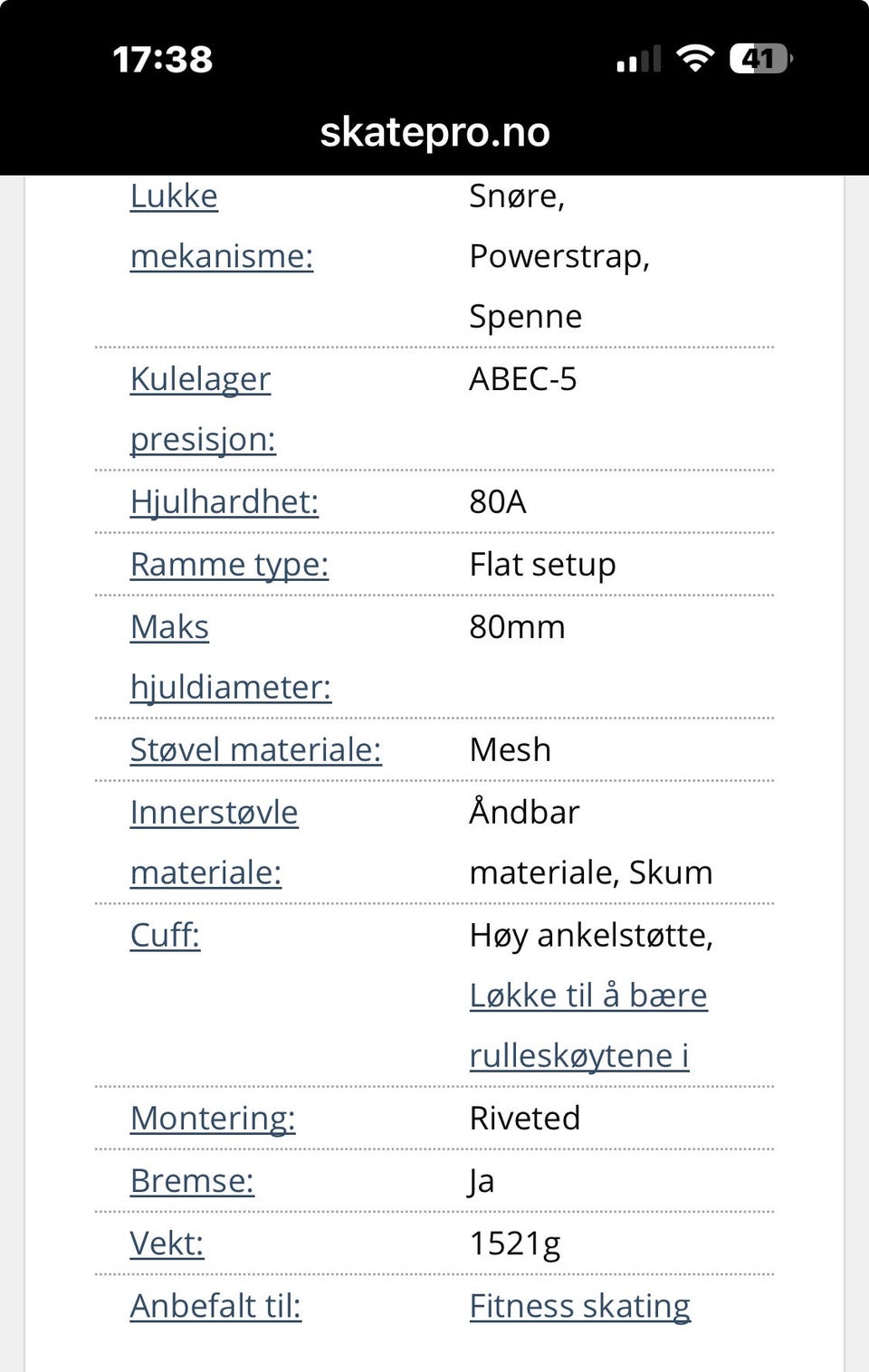The image size is (869, 1372).
Task: Click the Ramme type link
Action: coord(229,564)
